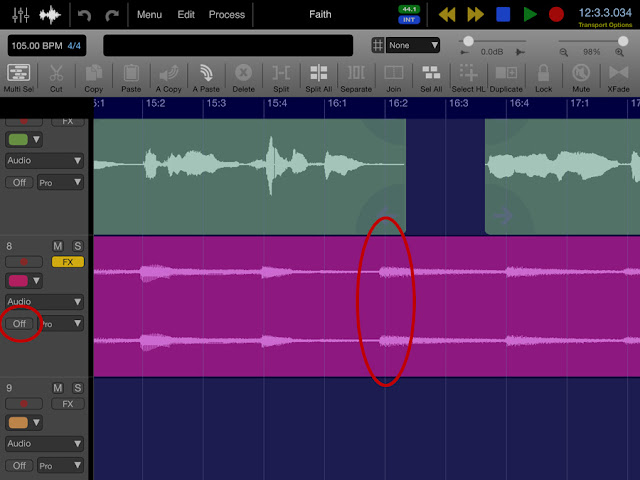Click the Lock region tool
Image resolution: width=640 pixels, height=480 pixels.
(543, 78)
